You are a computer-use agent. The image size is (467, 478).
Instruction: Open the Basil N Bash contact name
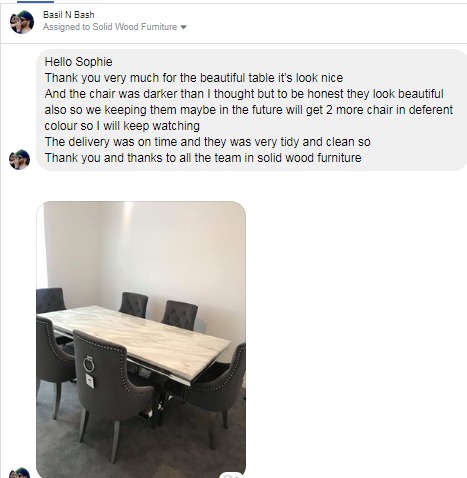coord(69,15)
